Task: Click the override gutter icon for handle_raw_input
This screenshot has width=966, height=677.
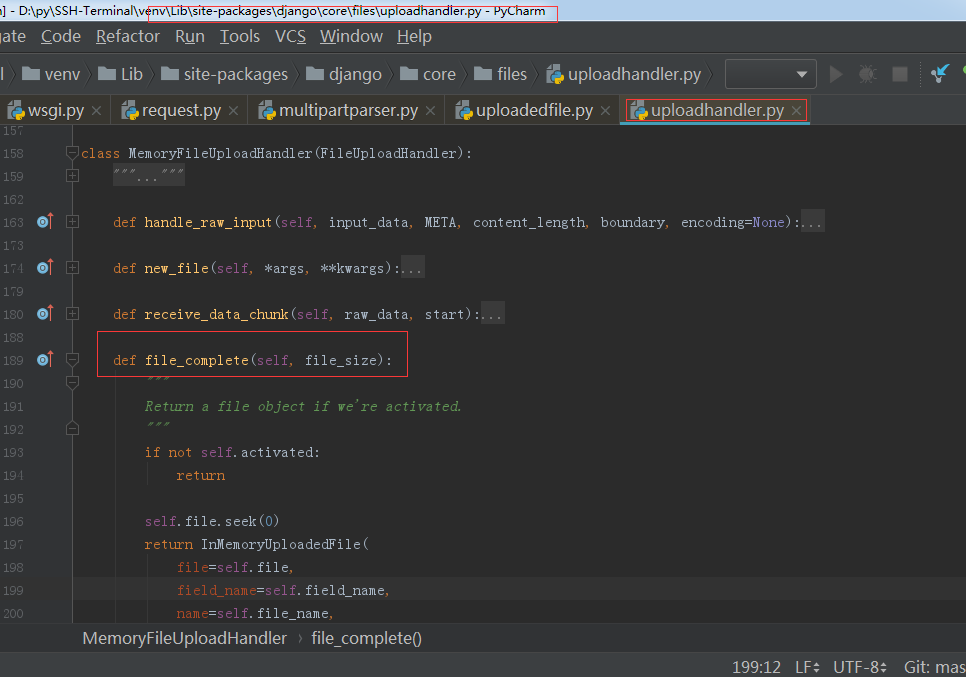Action: [x=46, y=221]
